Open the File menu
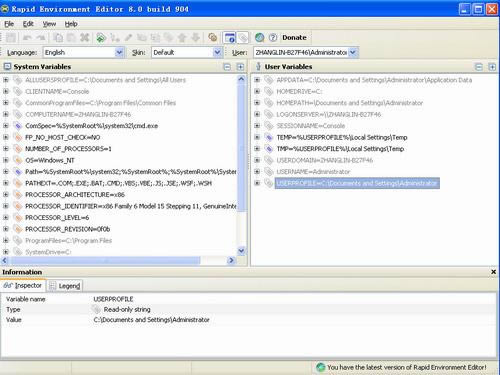 9,24
